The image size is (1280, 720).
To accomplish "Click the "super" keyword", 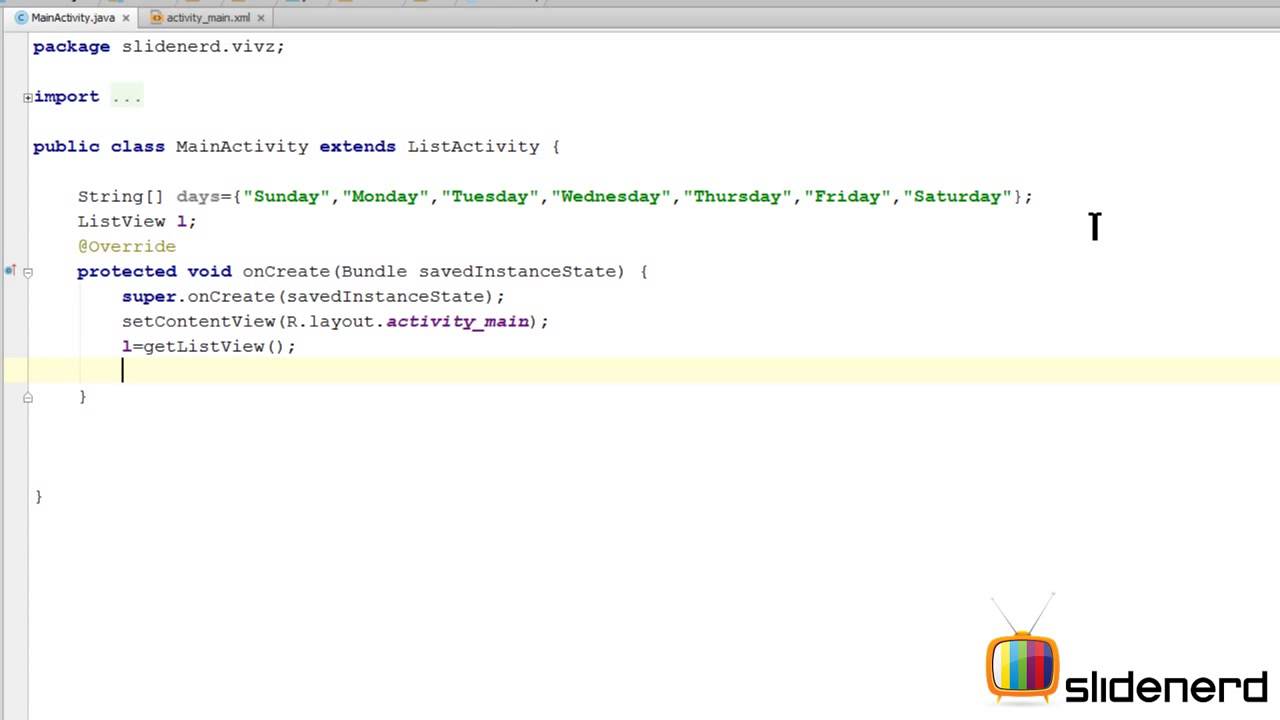I will pos(149,297).
